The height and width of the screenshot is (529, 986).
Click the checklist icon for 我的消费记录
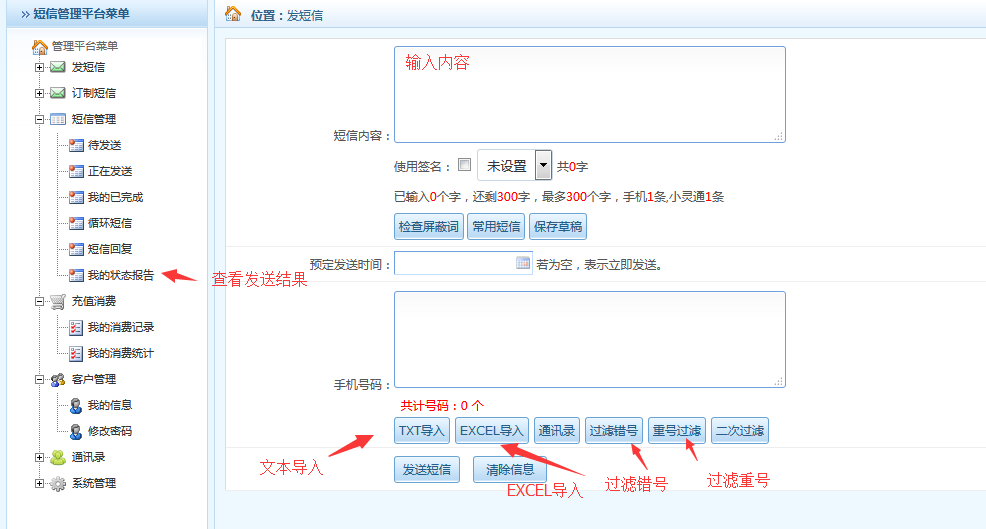click(76, 328)
